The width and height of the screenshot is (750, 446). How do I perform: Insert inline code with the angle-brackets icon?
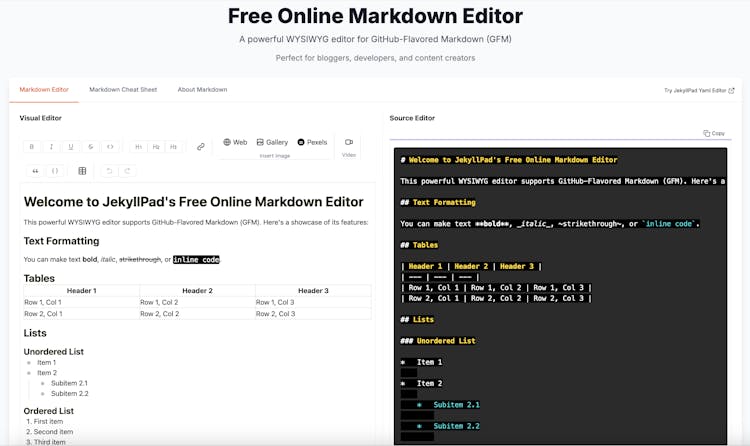tap(110, 146)
